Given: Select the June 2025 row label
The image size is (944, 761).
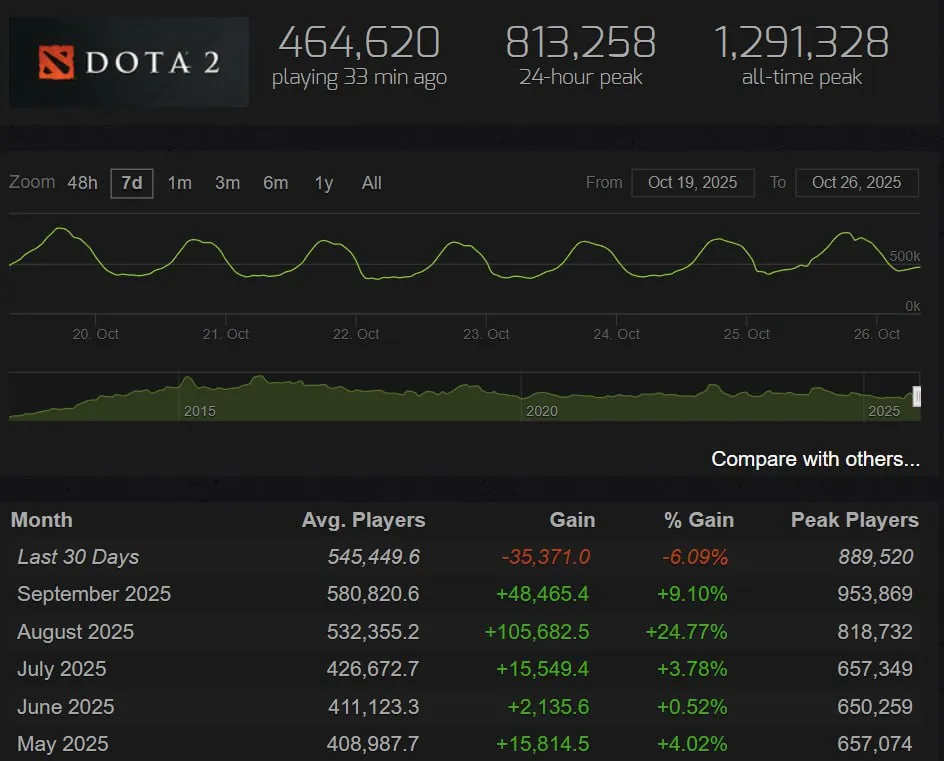Looking at the screenshot, I should click(x=66, y=706).
